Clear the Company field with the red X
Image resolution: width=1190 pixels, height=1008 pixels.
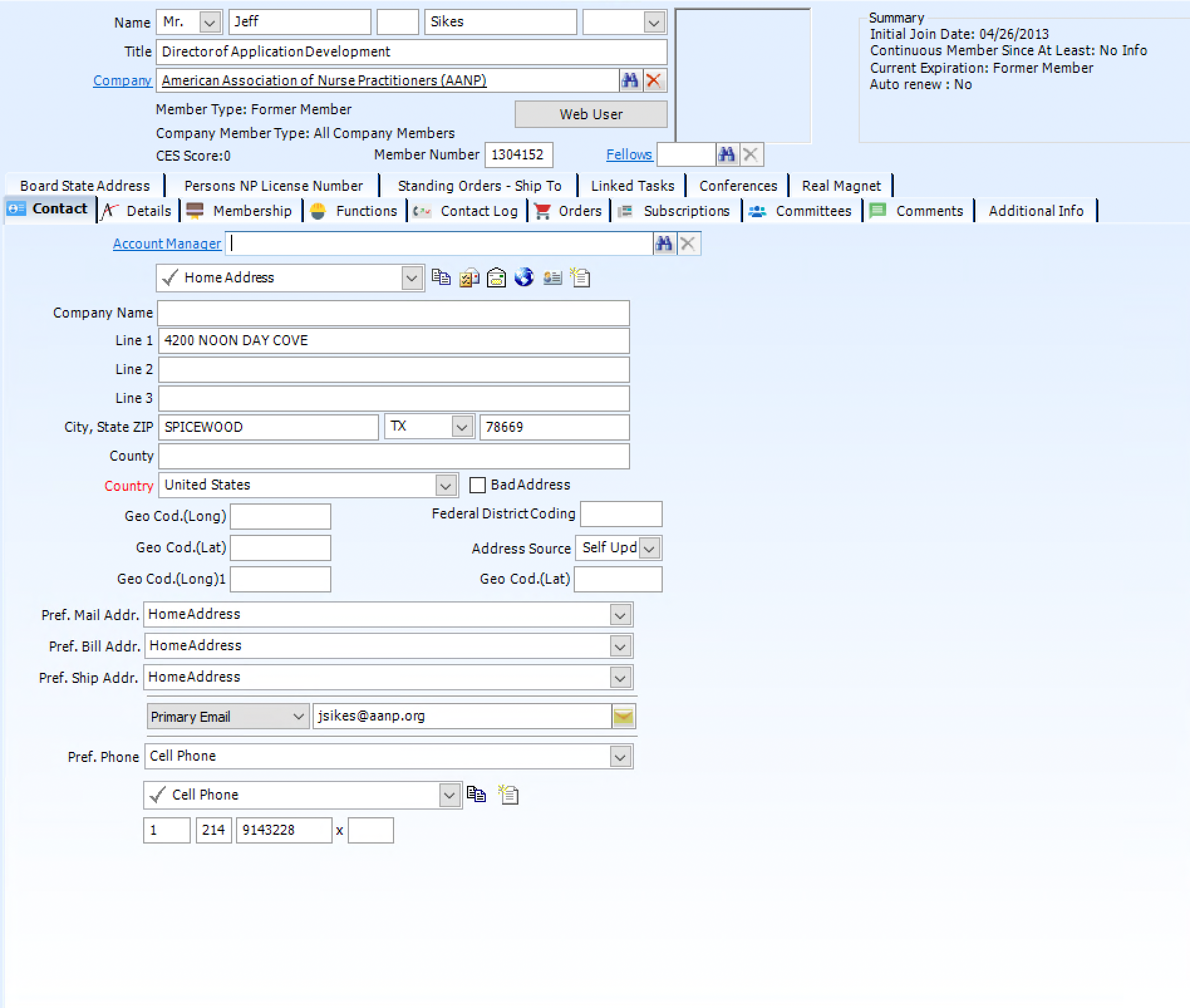pos(653,80)
